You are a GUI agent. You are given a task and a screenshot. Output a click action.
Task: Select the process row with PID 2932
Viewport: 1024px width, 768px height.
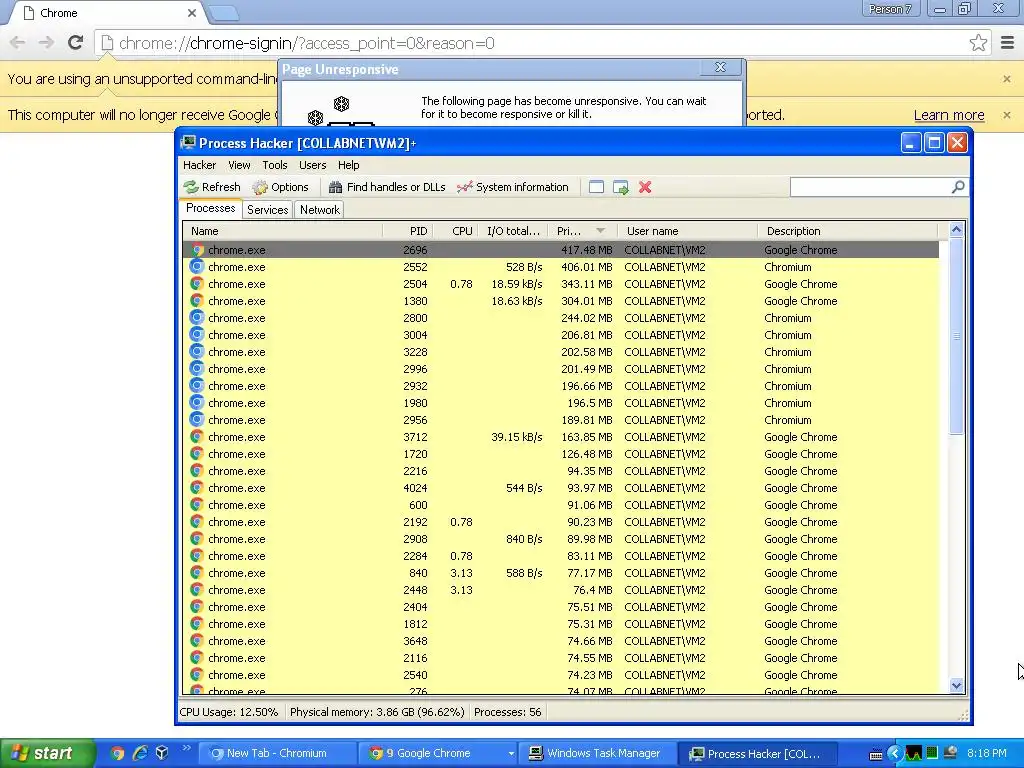click(561, 386)
